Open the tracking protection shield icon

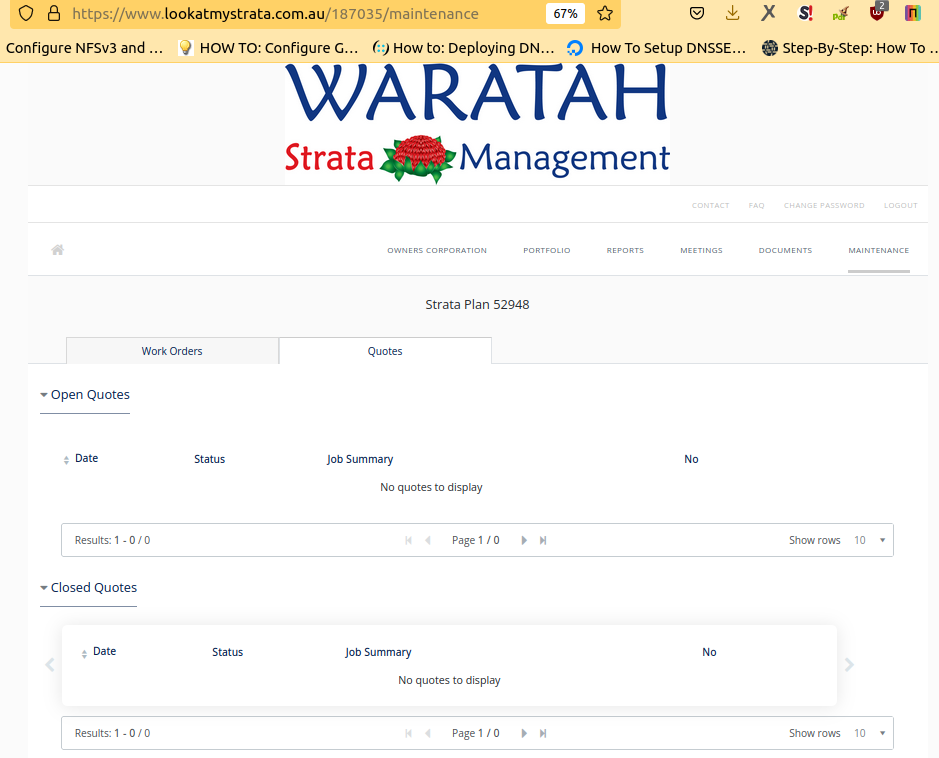pyautogui.click(x=26, y=14)
